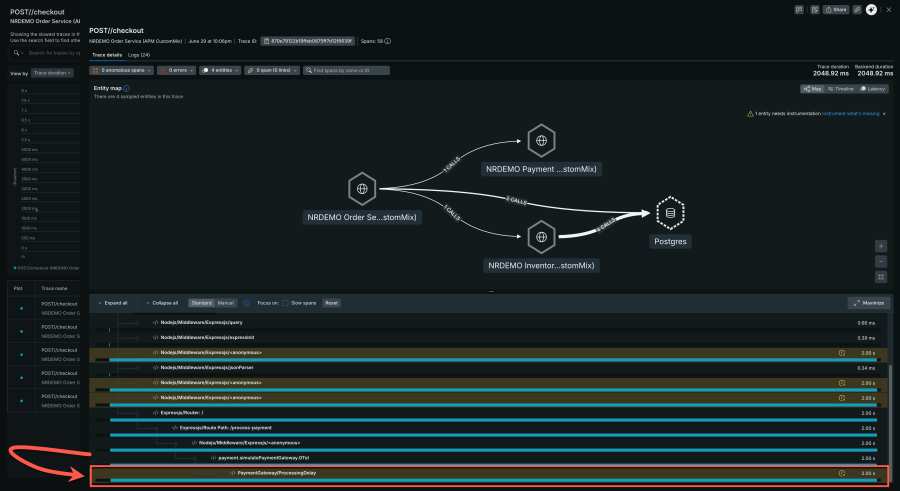Copy the Trace ID value
This screenshot has width=900, height=491.
point(308,41)
